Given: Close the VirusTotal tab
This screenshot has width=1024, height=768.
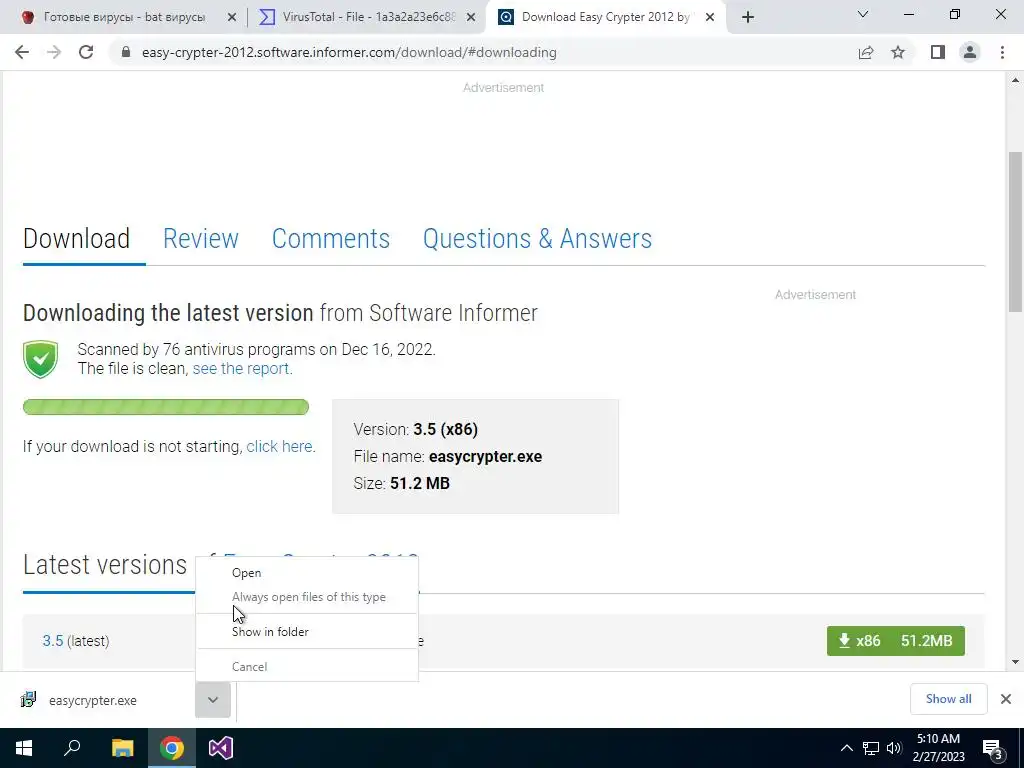Looking at the screenshot, I should point(471,17).
